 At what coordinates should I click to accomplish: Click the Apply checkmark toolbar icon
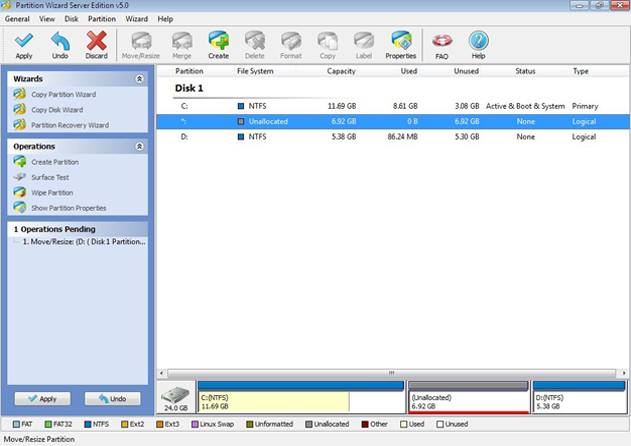[24, 44]
